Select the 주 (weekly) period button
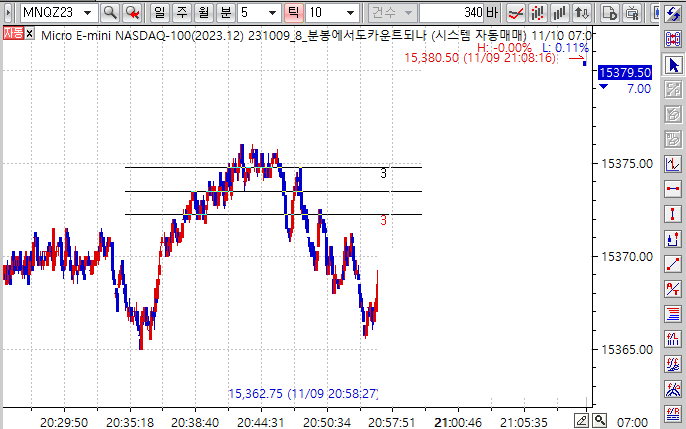The image size is (686, 429). point(182,13)
